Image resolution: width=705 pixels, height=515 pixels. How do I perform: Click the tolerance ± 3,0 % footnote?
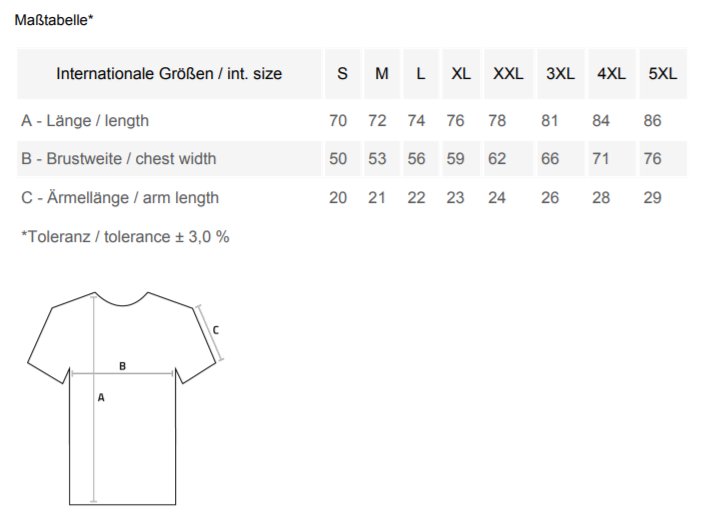[x=125, y=237]
